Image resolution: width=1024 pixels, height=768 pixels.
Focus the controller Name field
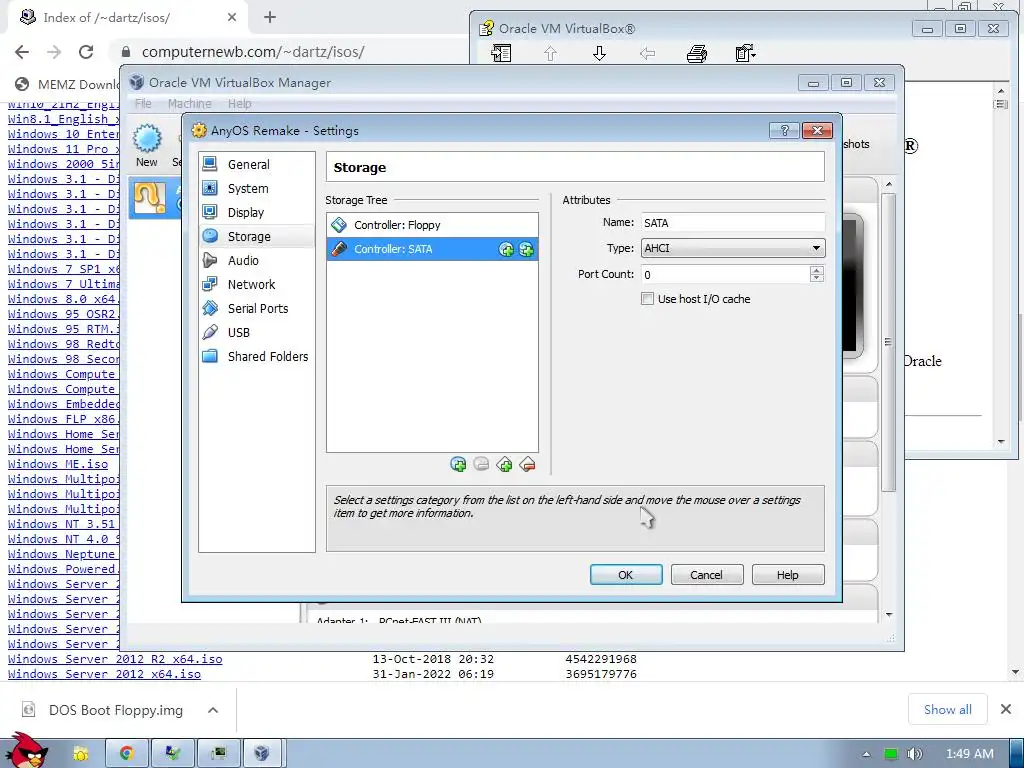[x=733, y=223]
